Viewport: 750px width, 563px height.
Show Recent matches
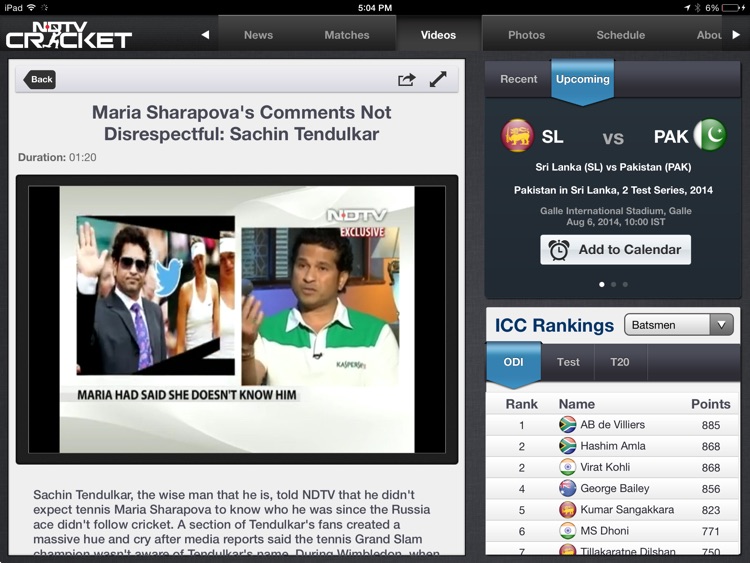[x=518, y=79]
